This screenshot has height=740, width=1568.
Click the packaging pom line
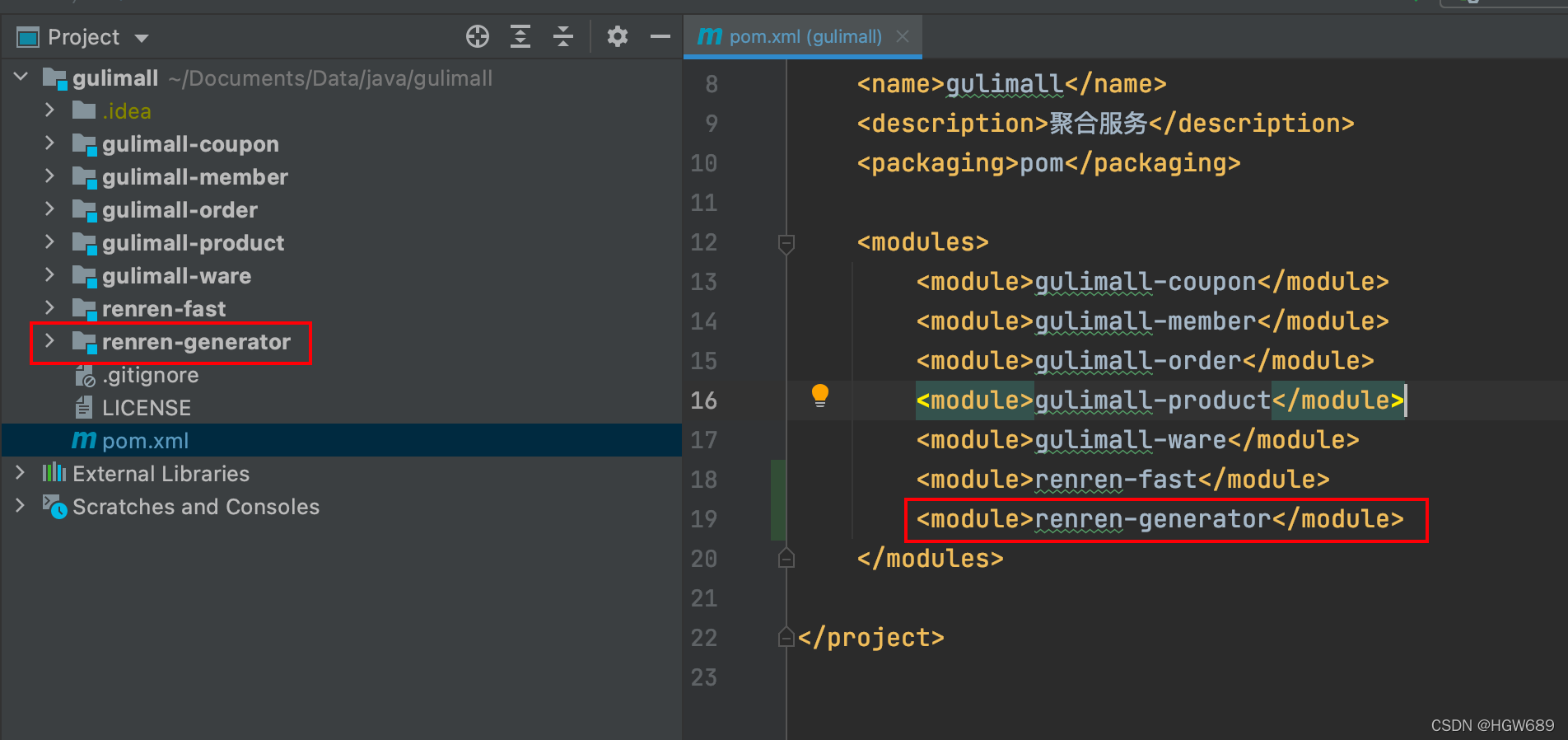point(1048,163)
